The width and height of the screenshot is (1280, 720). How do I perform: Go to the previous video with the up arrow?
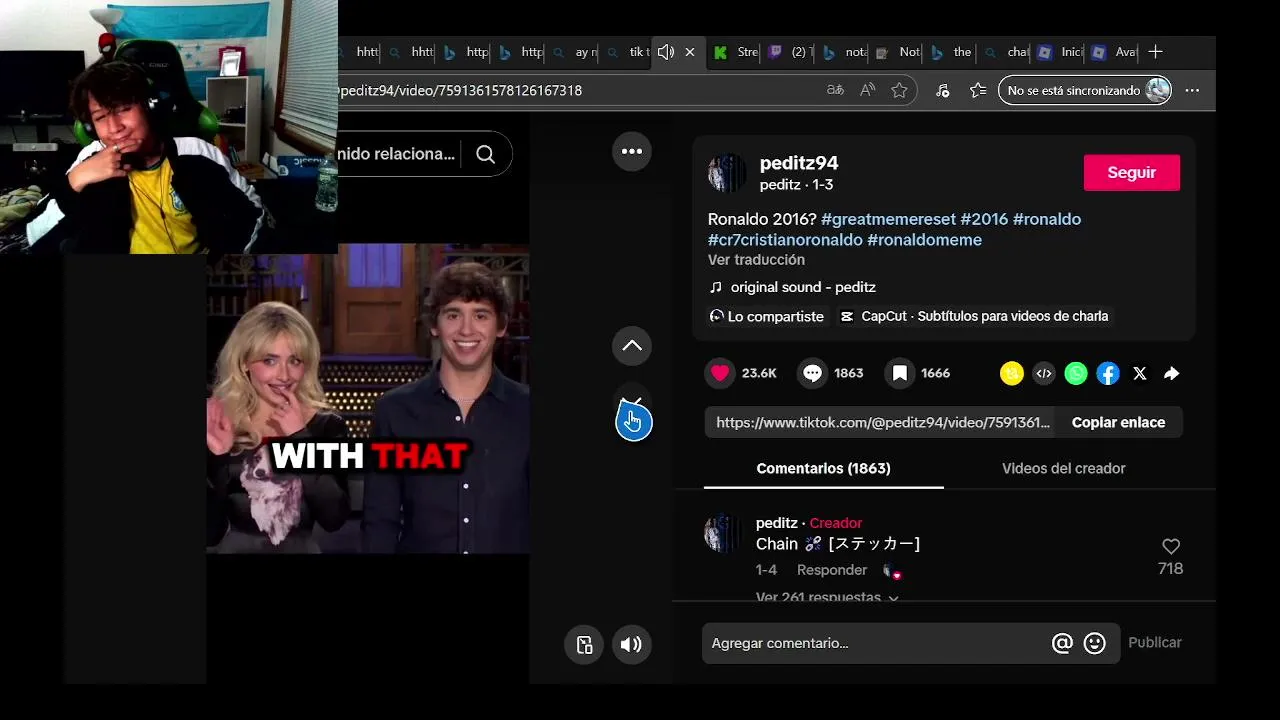pyautogui.click(x=632, y=346)
